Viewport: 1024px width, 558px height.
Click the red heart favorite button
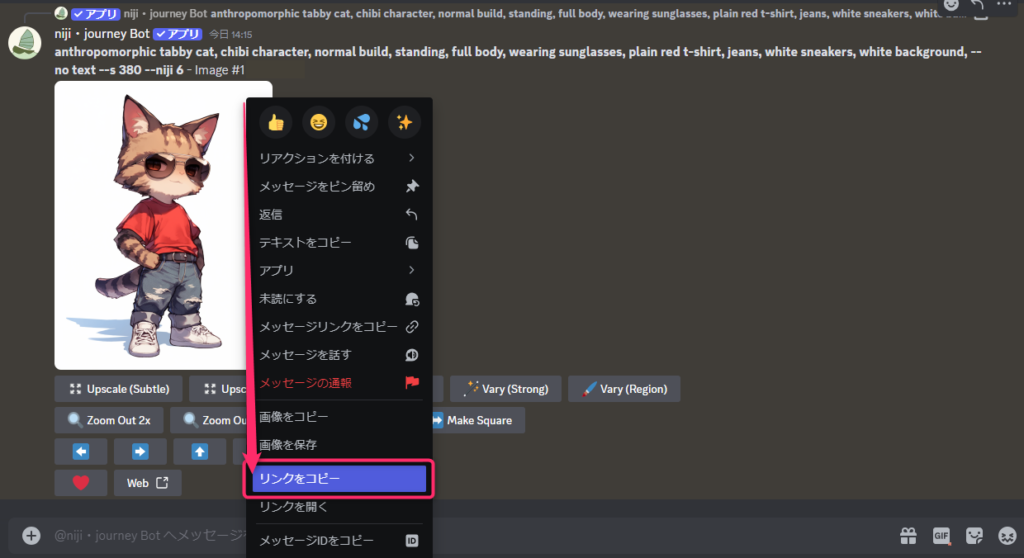click(x=81, y=483)
